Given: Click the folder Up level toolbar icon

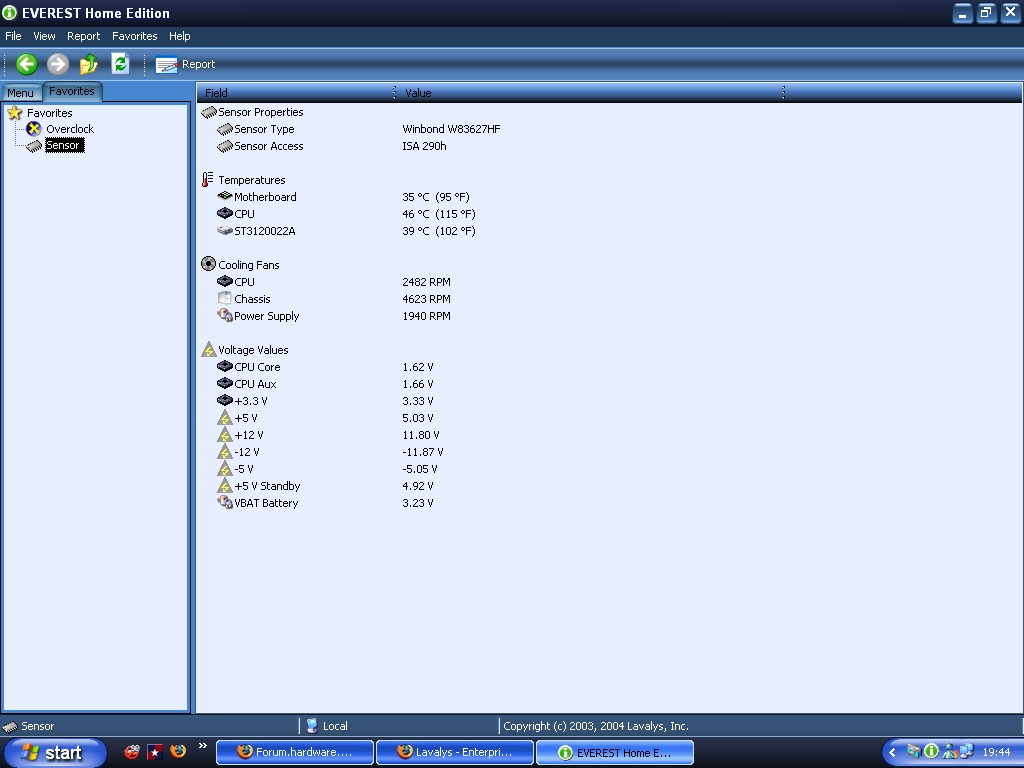Looking at the screenshot, I should [89, 64].
